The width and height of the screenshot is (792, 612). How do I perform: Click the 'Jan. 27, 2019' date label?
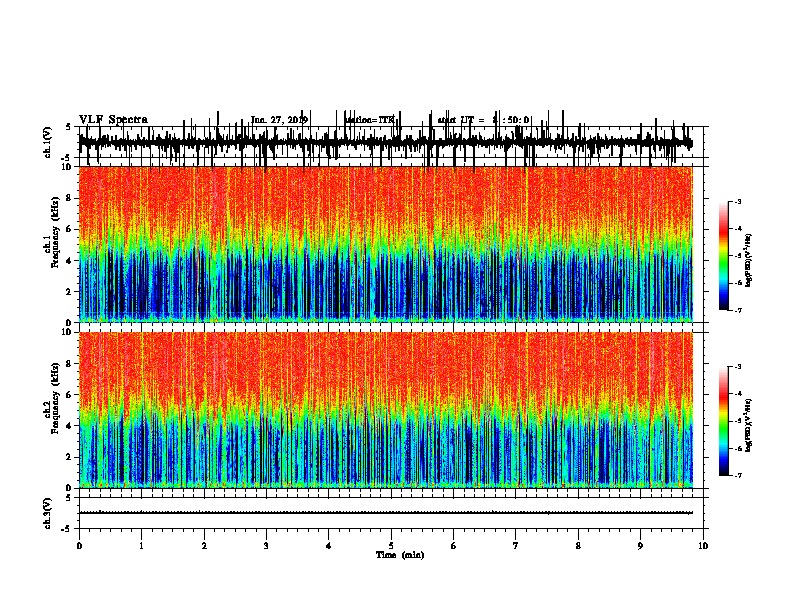(279, 120)
